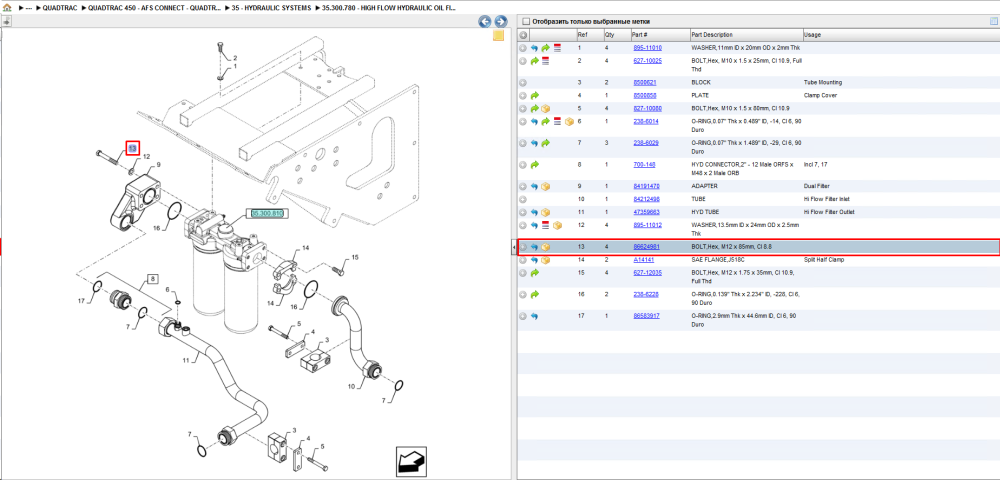1000x480 pixels.
Task: Open the yellow sticky note icon
Action: click(x=499, y=36)
